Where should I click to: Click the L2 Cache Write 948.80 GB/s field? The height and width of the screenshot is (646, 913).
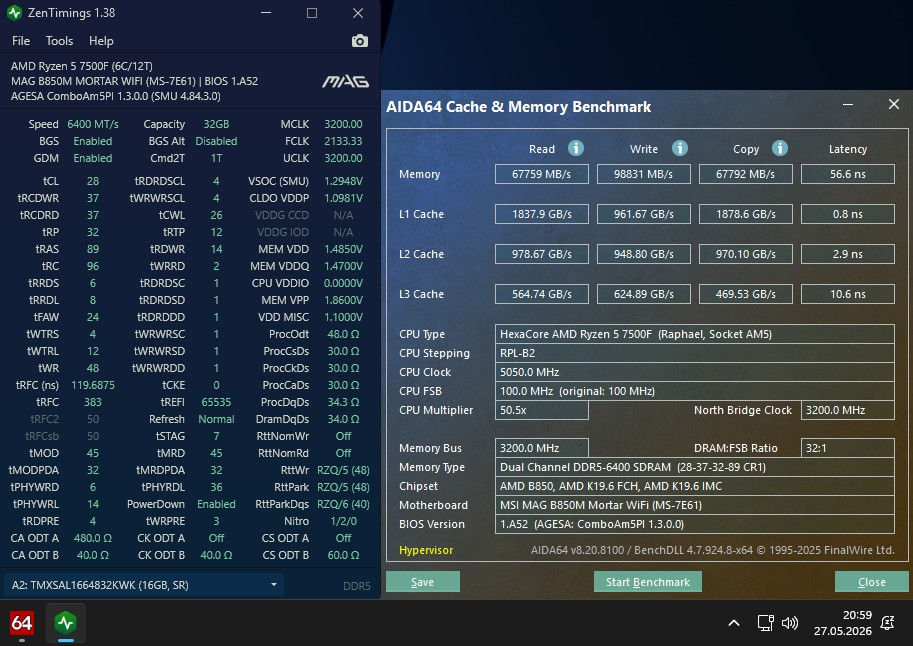tap(643, 255)
